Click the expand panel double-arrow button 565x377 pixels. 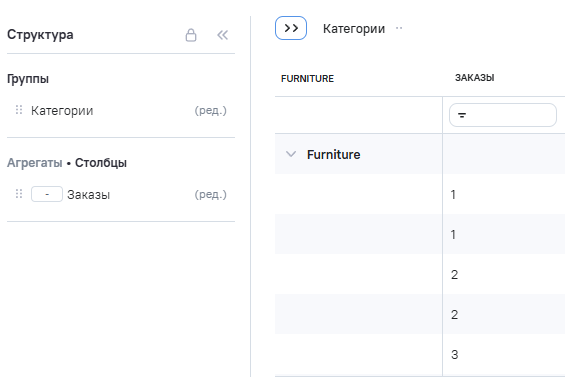(x=291, y=28)
